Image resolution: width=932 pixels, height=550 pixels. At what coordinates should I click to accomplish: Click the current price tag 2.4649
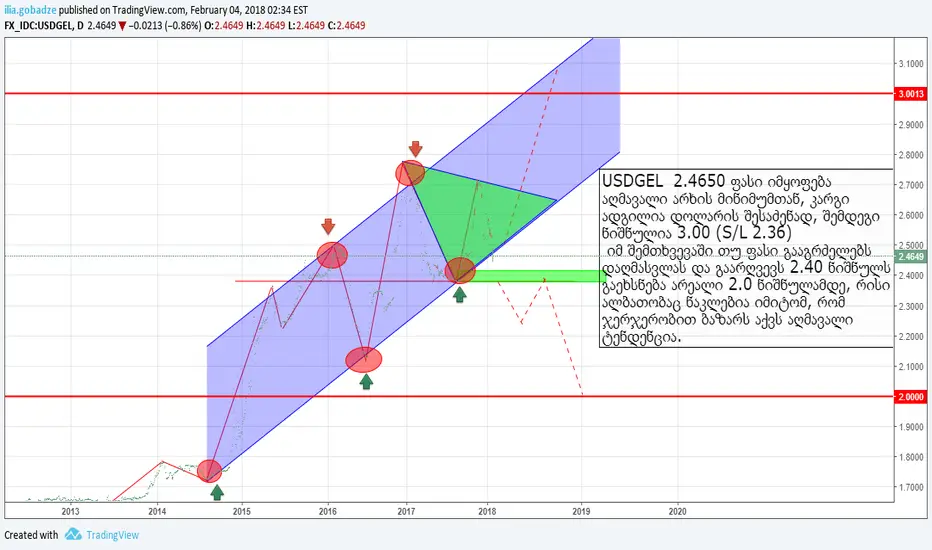click(x=911, y=256)
